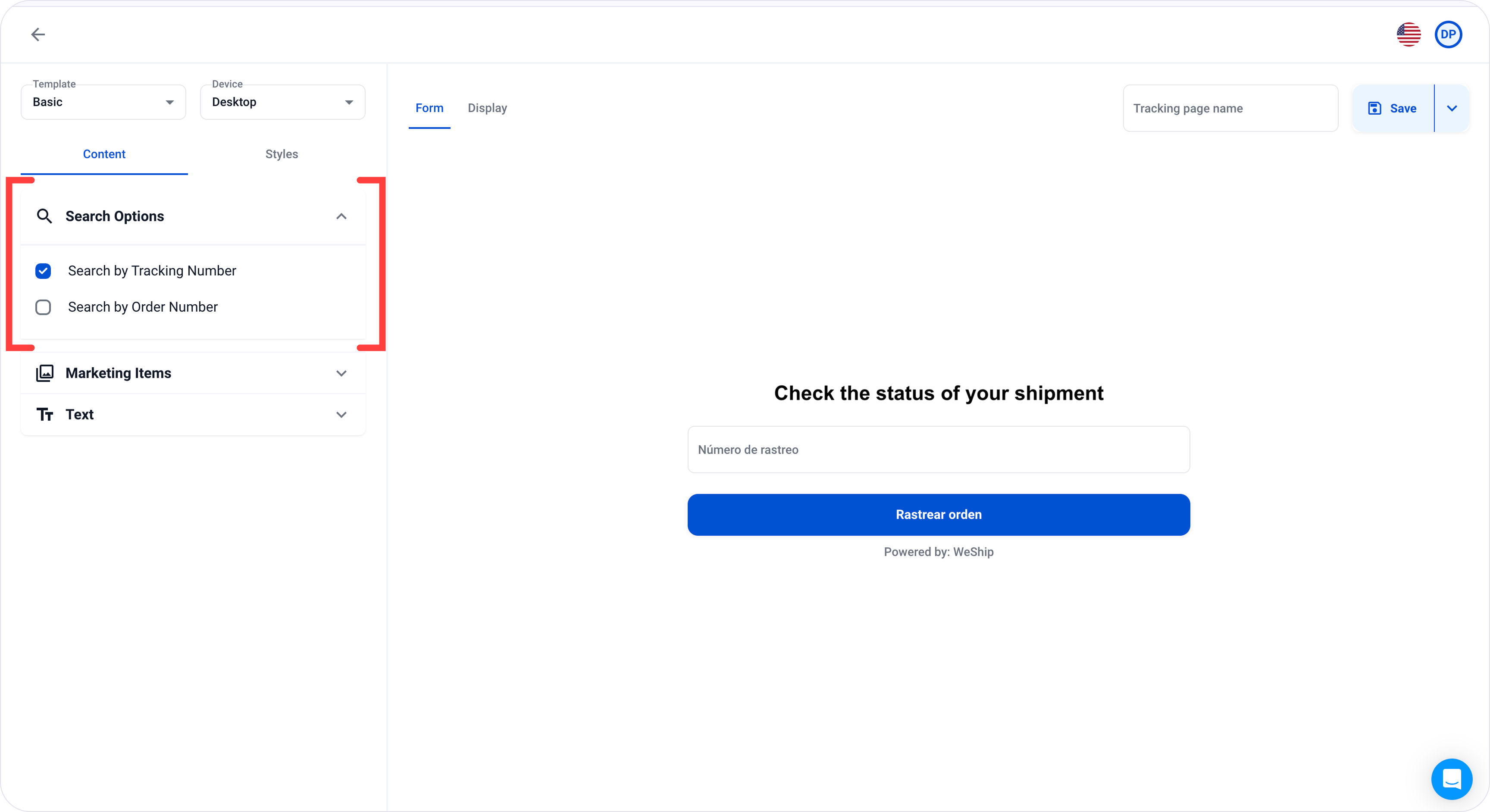Open language selector with US flag icon

[x=1409, y=35]
